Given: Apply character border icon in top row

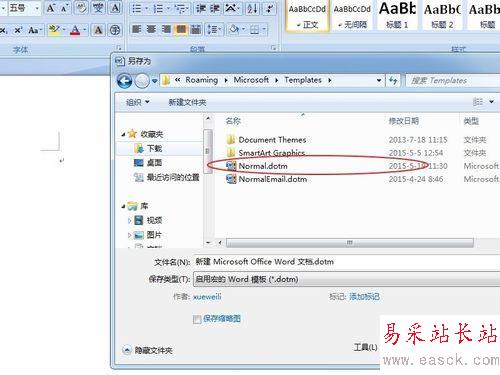Looking at the screenshot, I should pyautogui.click(x=115, y=8).
